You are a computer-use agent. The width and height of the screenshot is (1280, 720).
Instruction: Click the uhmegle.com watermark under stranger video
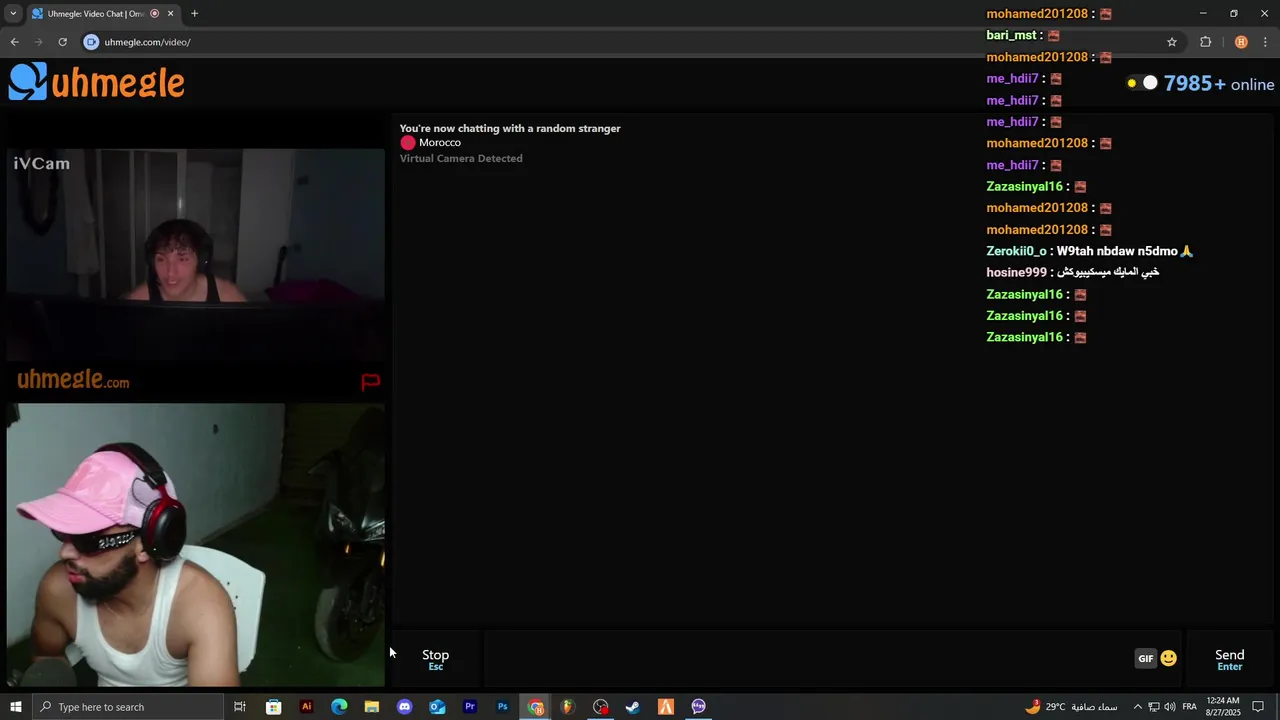73,380
